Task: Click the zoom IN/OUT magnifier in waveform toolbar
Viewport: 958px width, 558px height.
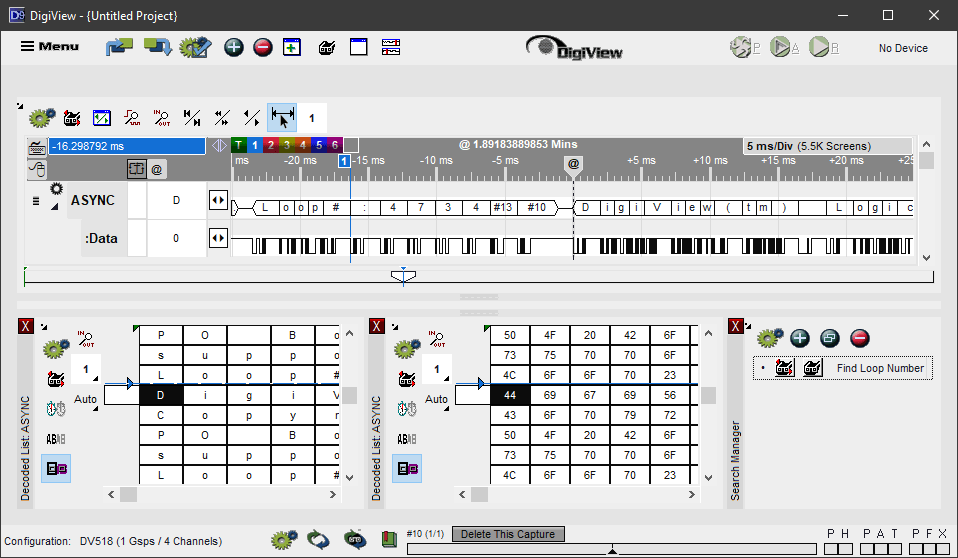Action: click(162, 118)
